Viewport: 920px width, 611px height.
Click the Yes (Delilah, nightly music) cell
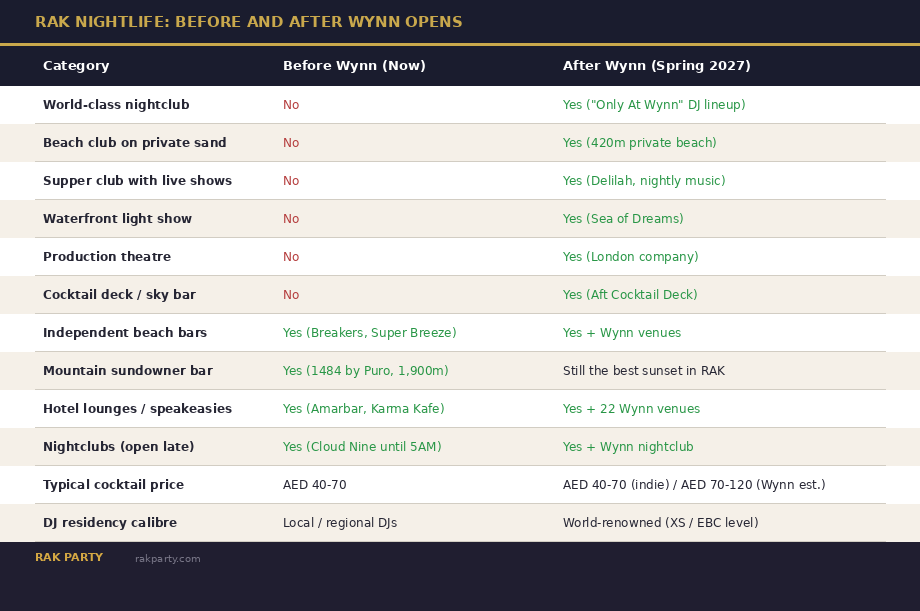[x=644, y=181]
